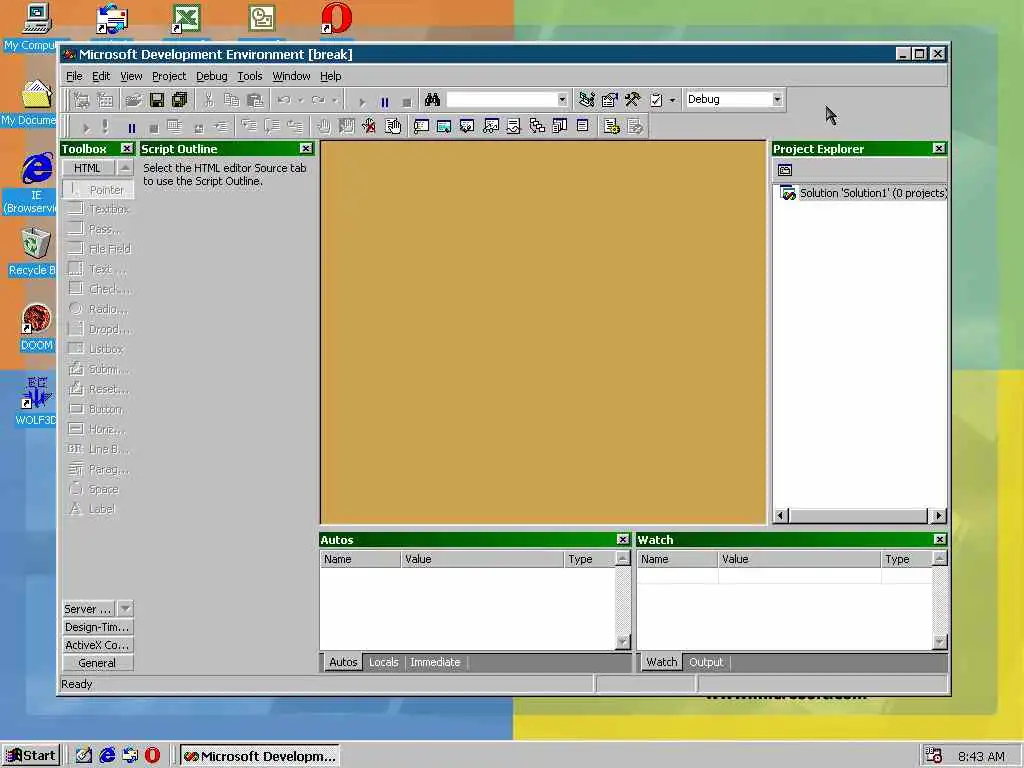Select Solution 'Solution1' in Project Explorer
Screen dimensions: 1024x768
864,193
